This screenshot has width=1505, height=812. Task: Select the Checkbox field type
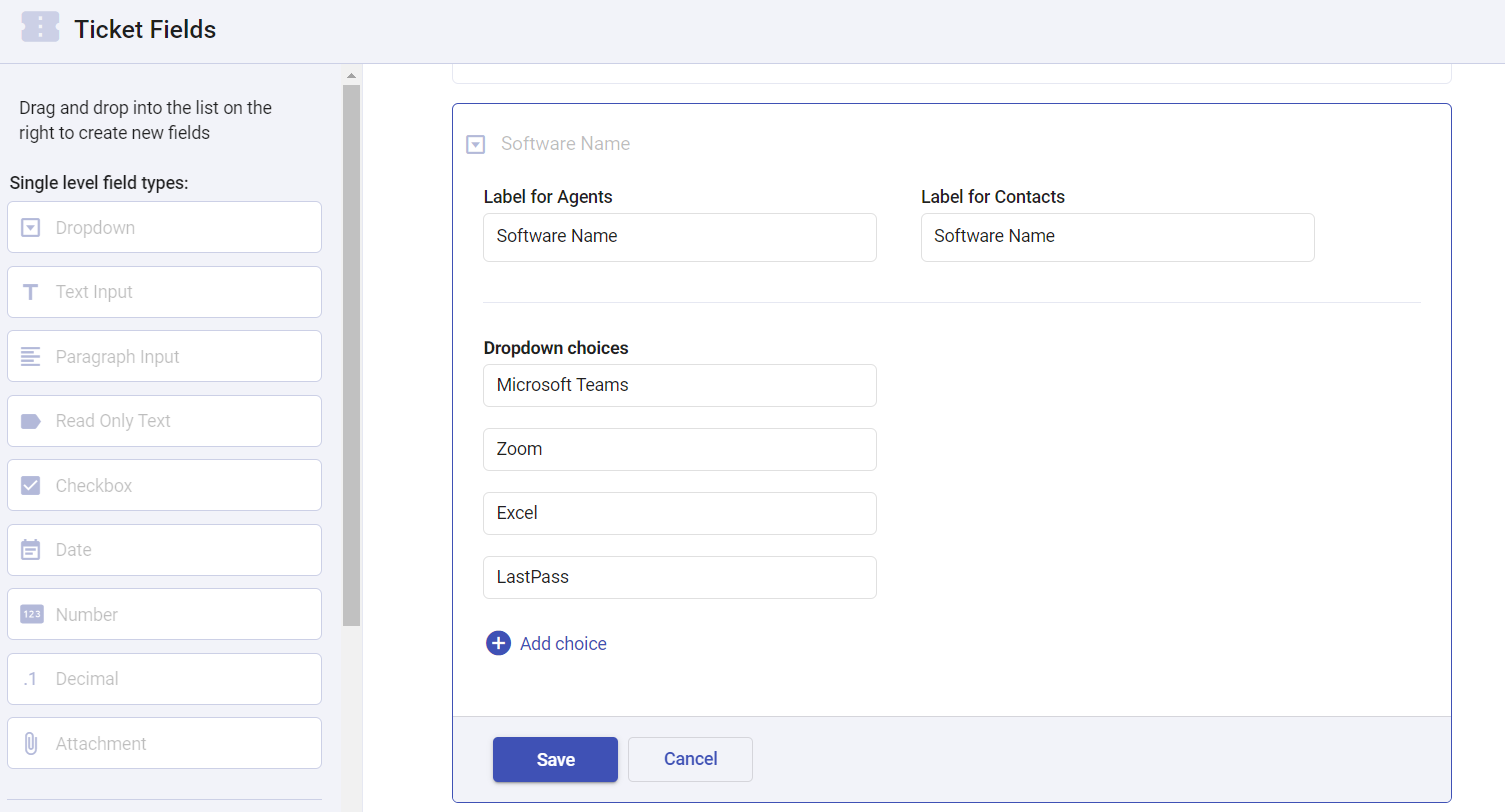pyautogui.click(x=30, y=485)
